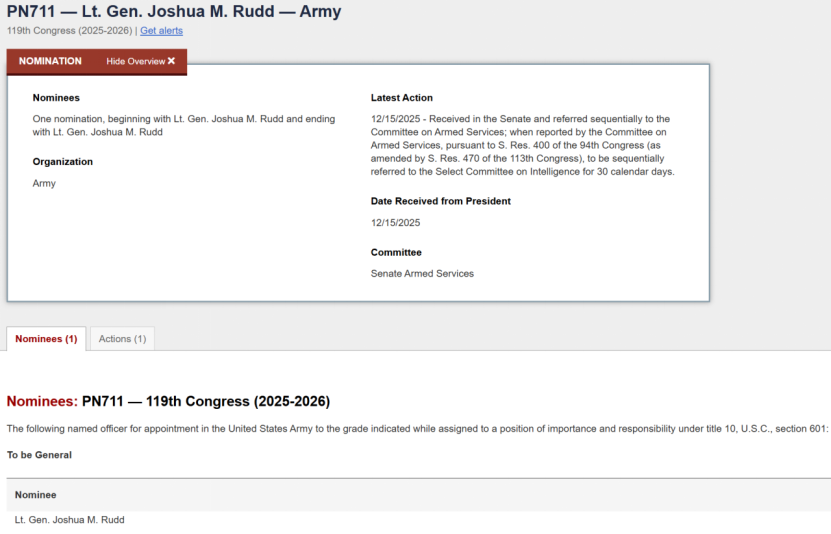Screen dimensions: 831x534
Task: Click the PN711 page title heading
Action: [x=174, y=12]
